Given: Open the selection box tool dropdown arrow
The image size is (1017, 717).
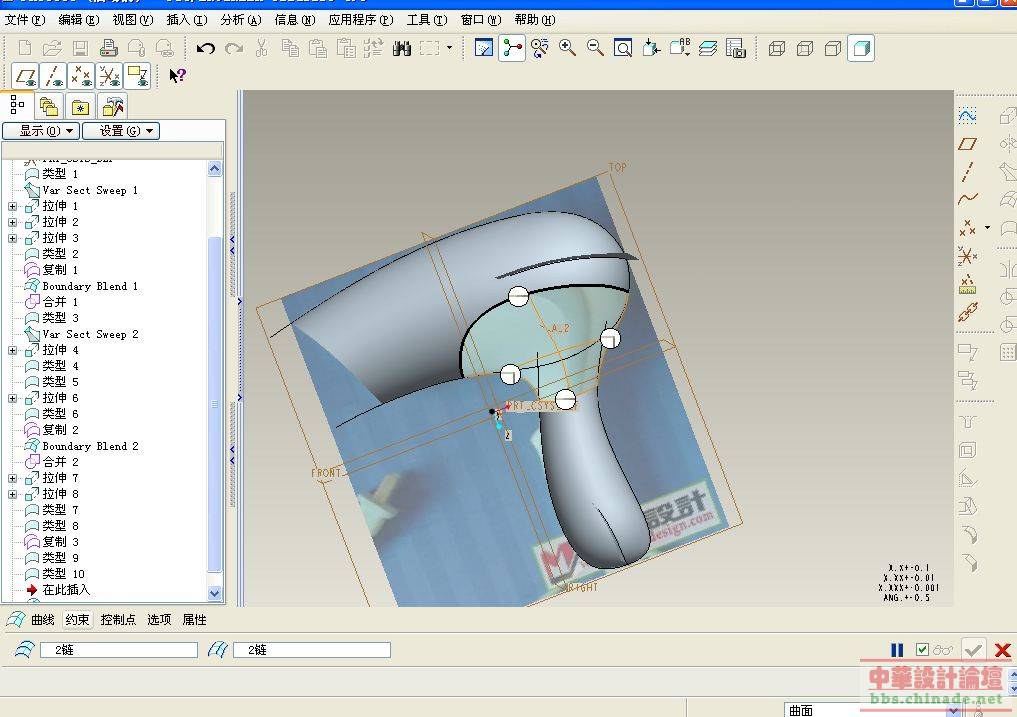Looking at the screenshot, I should (x=449, y=47).
